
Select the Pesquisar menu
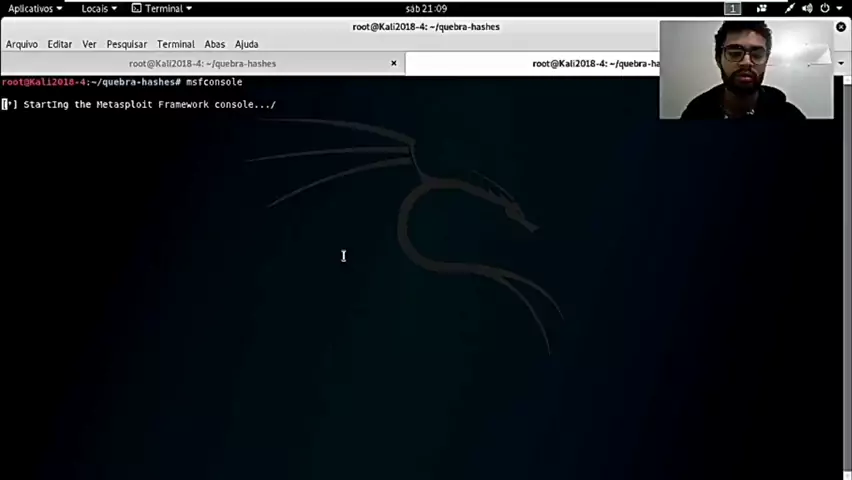[126, 44]
